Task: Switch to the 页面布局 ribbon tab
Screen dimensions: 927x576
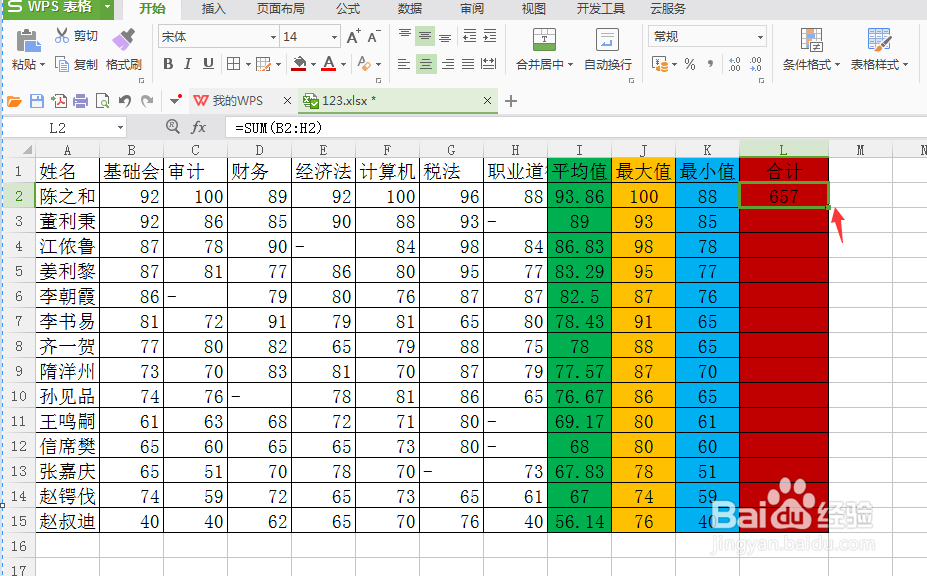Action: coord(281,9)
